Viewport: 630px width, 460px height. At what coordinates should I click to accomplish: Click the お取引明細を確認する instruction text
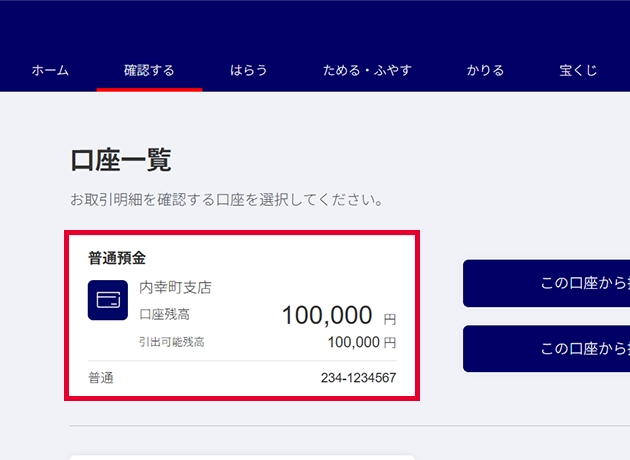[227, 200]
